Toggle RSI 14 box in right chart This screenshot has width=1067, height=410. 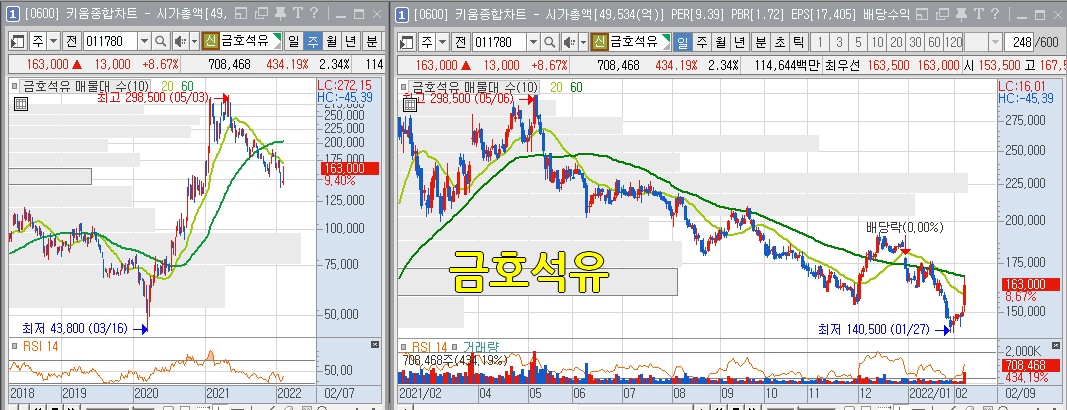coord(404,347)
